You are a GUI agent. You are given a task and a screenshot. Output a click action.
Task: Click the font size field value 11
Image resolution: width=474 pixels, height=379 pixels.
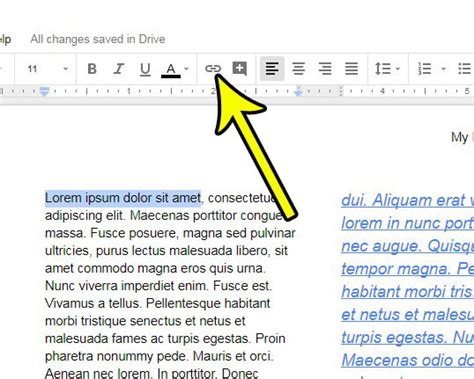tap(32, 69)
